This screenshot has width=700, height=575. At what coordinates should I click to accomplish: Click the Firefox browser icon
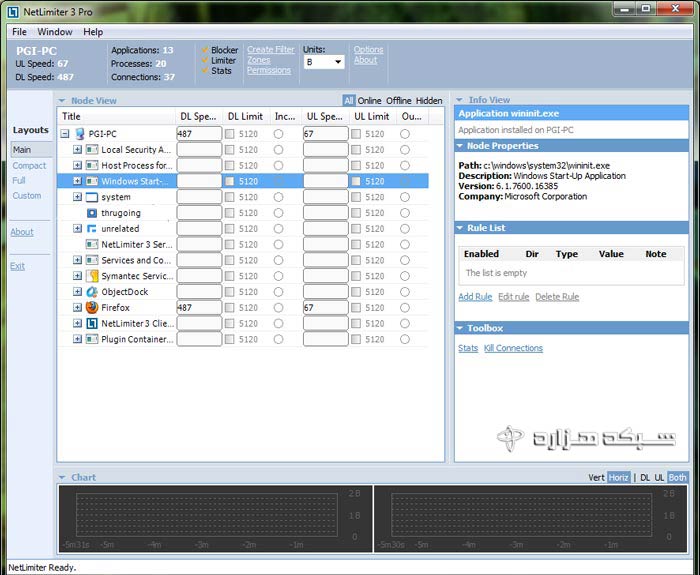[92, 308]
